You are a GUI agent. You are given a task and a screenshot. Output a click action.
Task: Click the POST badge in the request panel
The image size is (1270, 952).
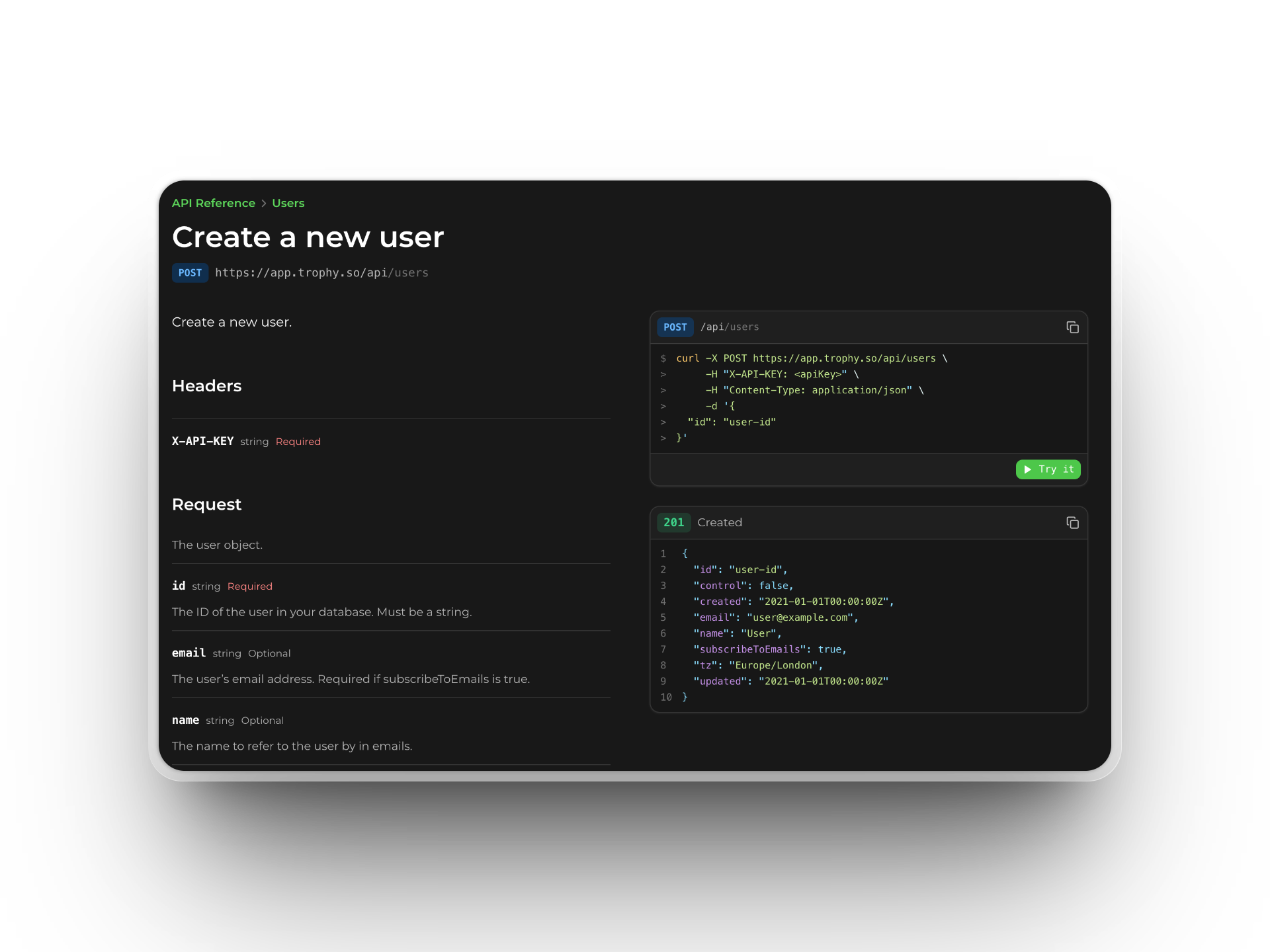(675, 327)
